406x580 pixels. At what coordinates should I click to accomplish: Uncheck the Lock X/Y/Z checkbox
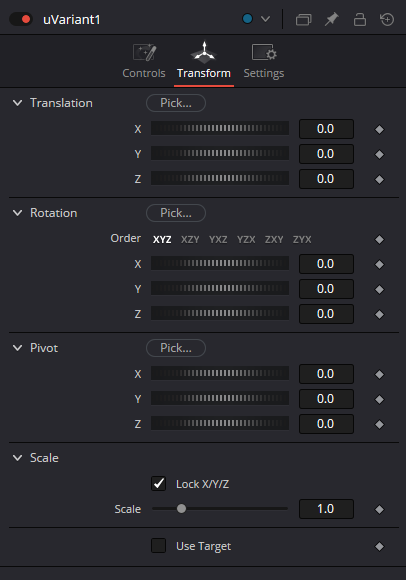pyautogui.click(x=159, y=483)
